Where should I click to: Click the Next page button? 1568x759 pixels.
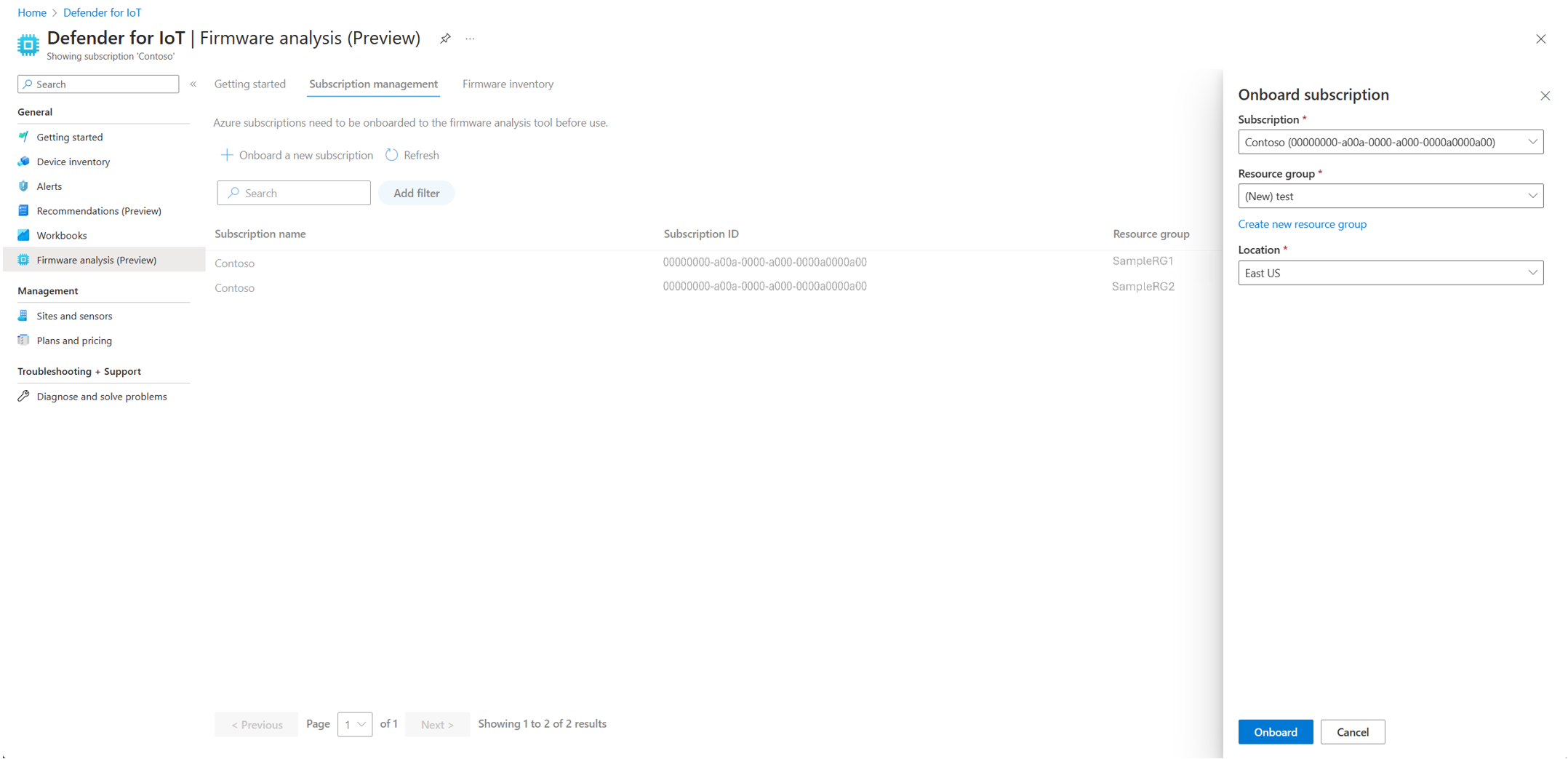pyautogui.click(x=437, y=724)
